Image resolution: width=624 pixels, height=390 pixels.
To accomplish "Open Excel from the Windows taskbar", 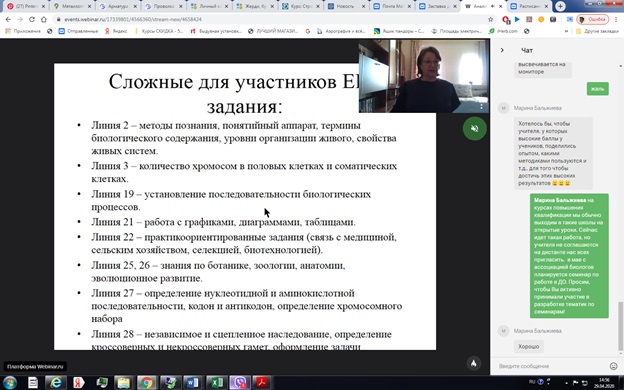I will point(216,382).
